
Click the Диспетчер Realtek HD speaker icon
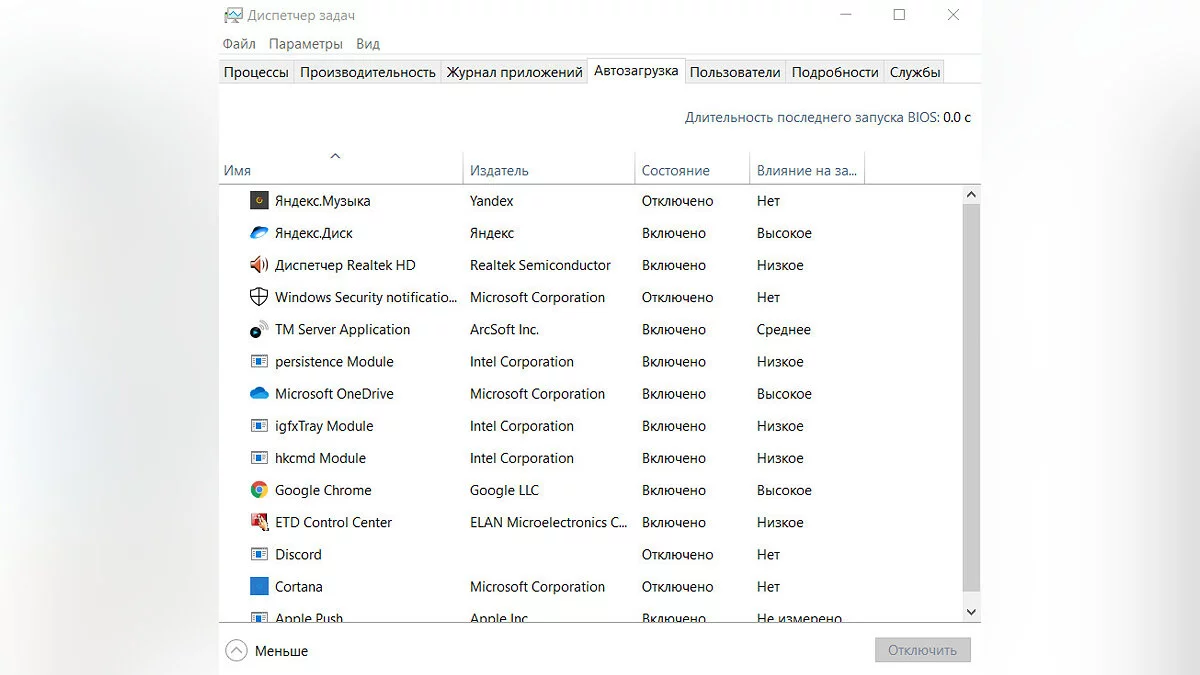pos(259,265)
